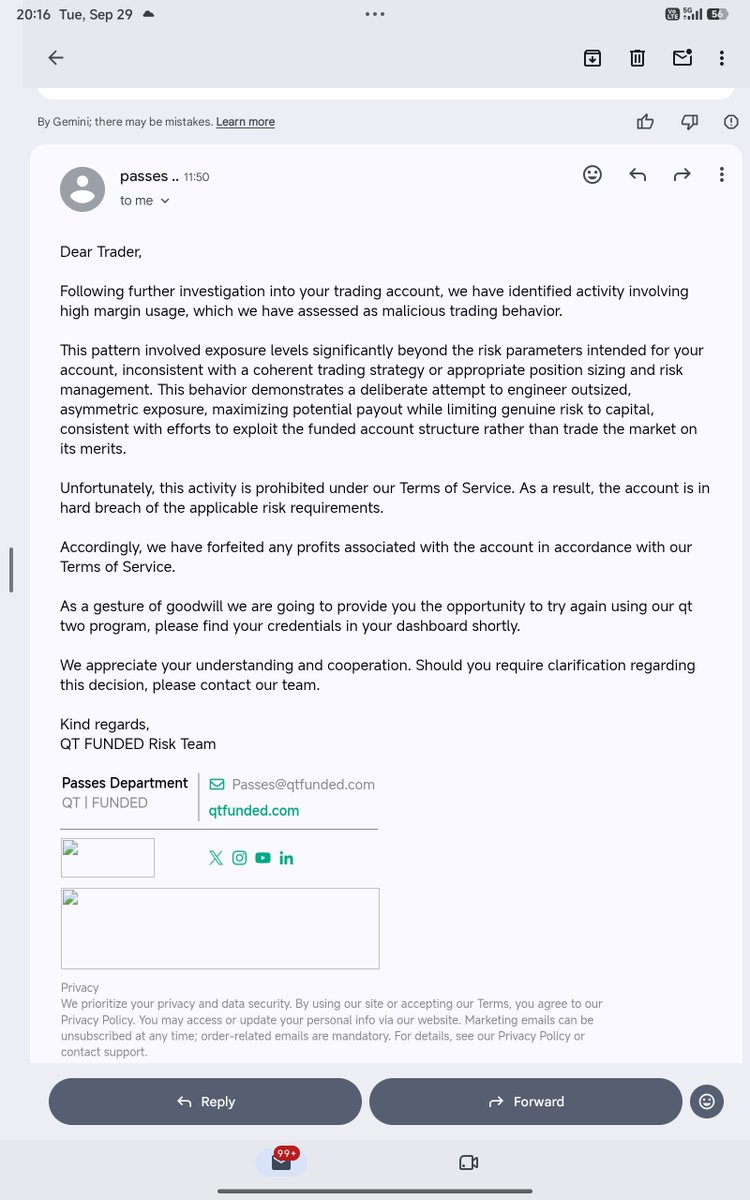This screenshot has width=750, height=1200.
Task: Reply using arrow icon in message header
Action: click(637, 174)
